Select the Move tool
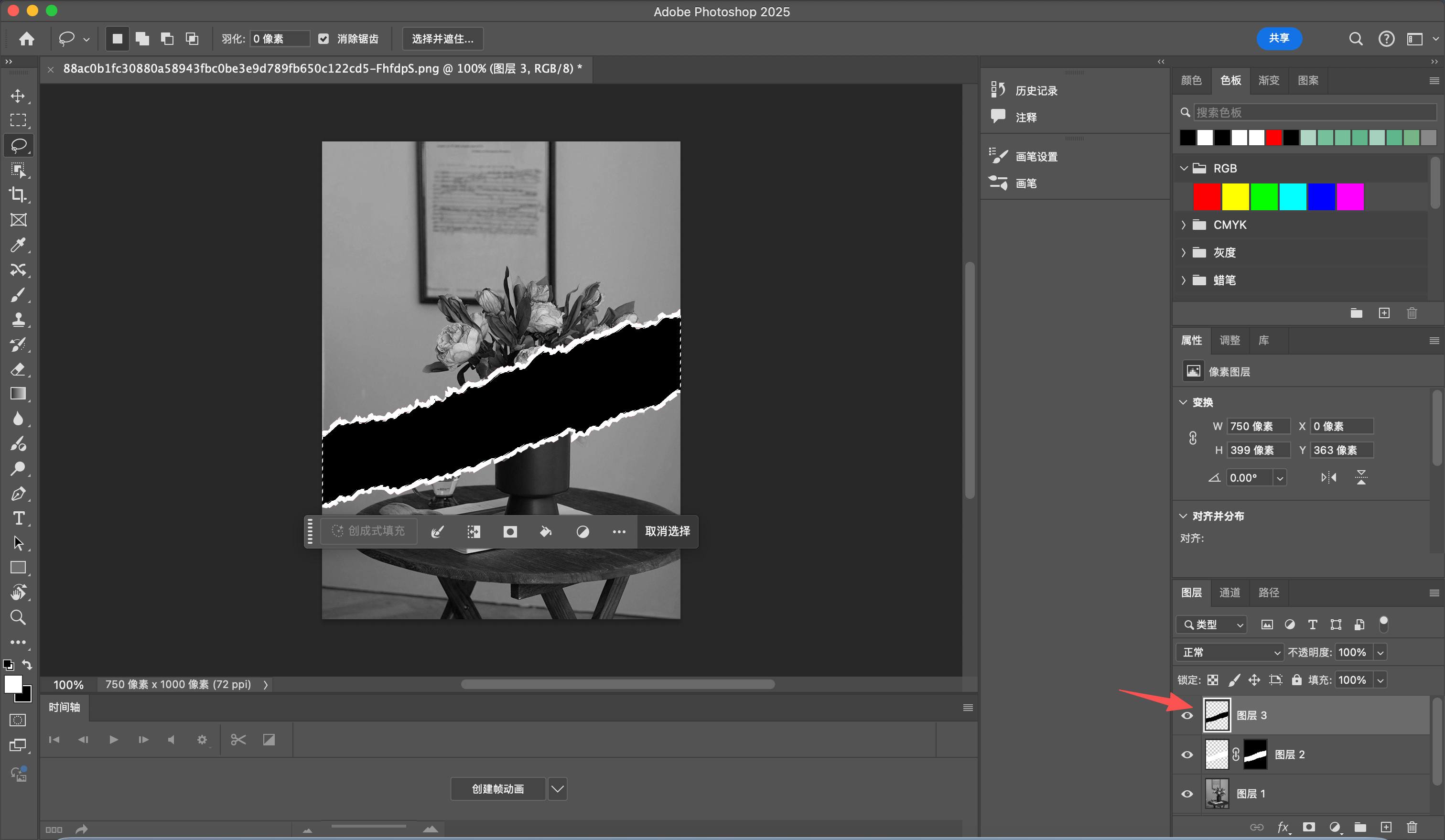Viewport: 1445px width, 840px height. [x=18, y=96]
